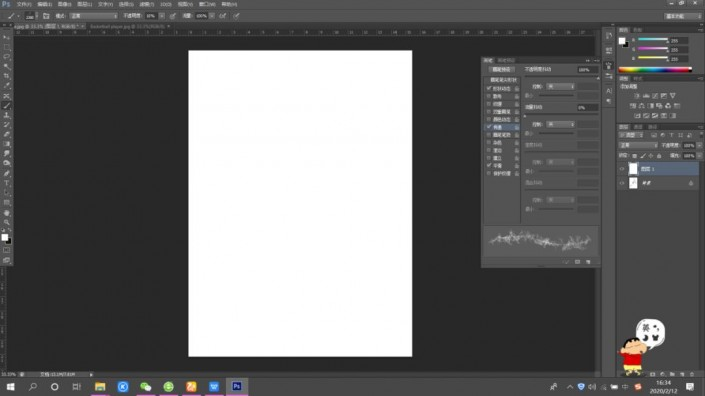Click lock all icon in Layers panel

[x=659, y=156]
